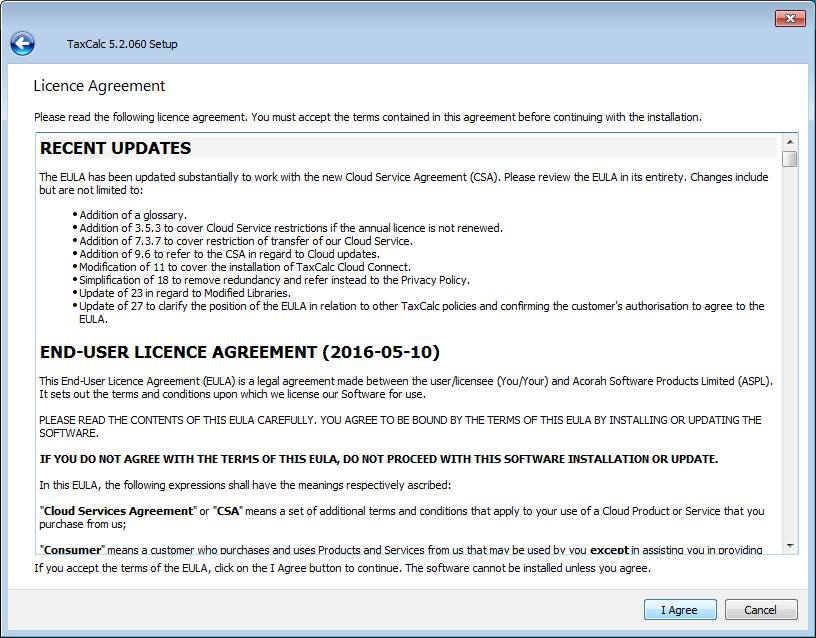Click the licence text scroll down arrow

[790, 546]
